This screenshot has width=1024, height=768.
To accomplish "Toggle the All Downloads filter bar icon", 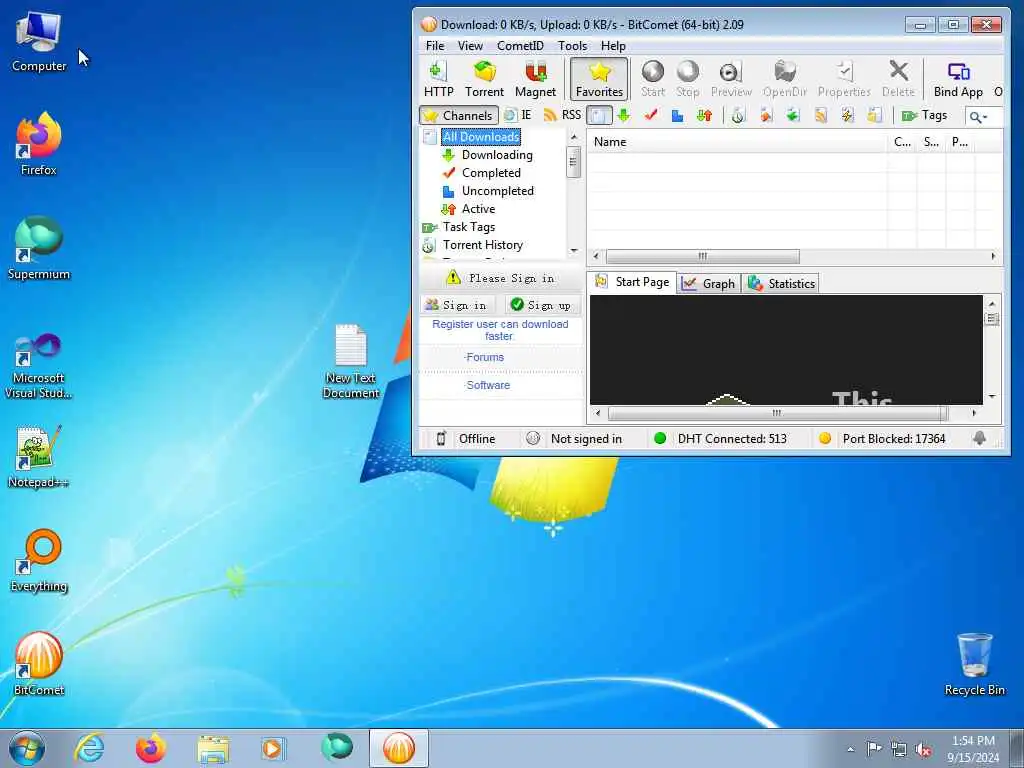I will click(x=599, y=116).
